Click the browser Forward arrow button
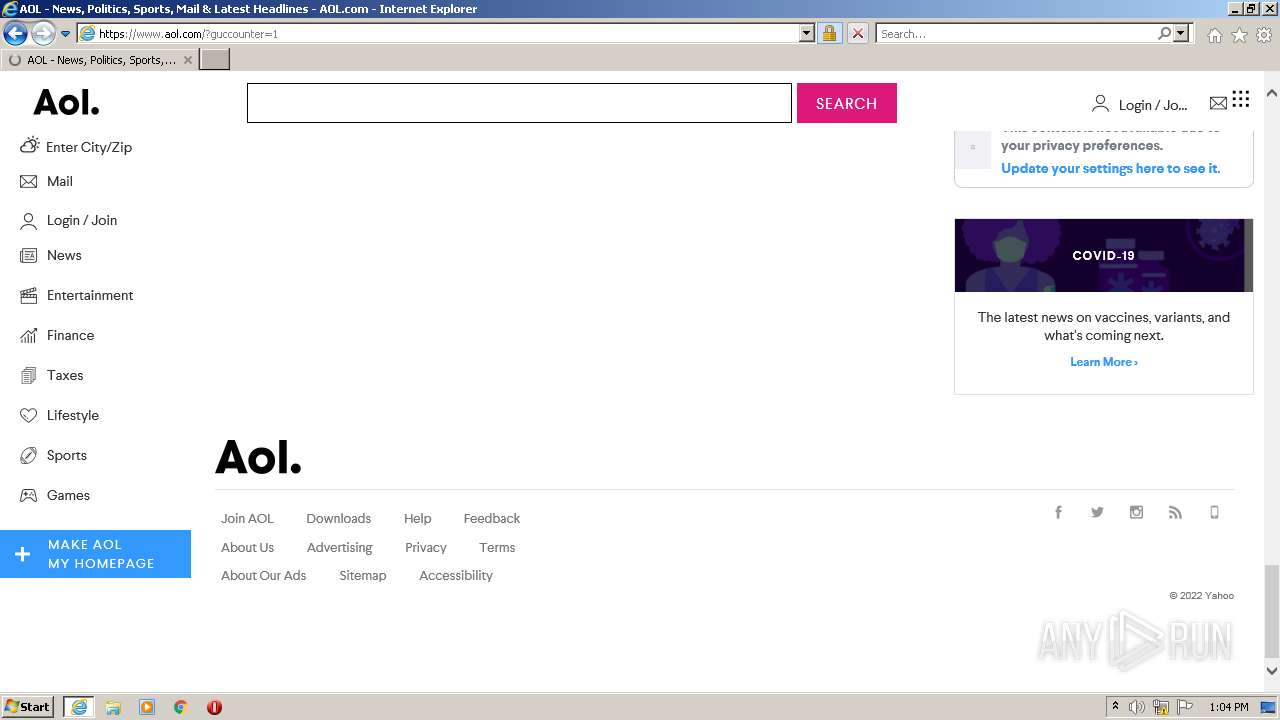The height and width of the screenshot is (720, 1280). pyautogui.click(x=43, y=33)
